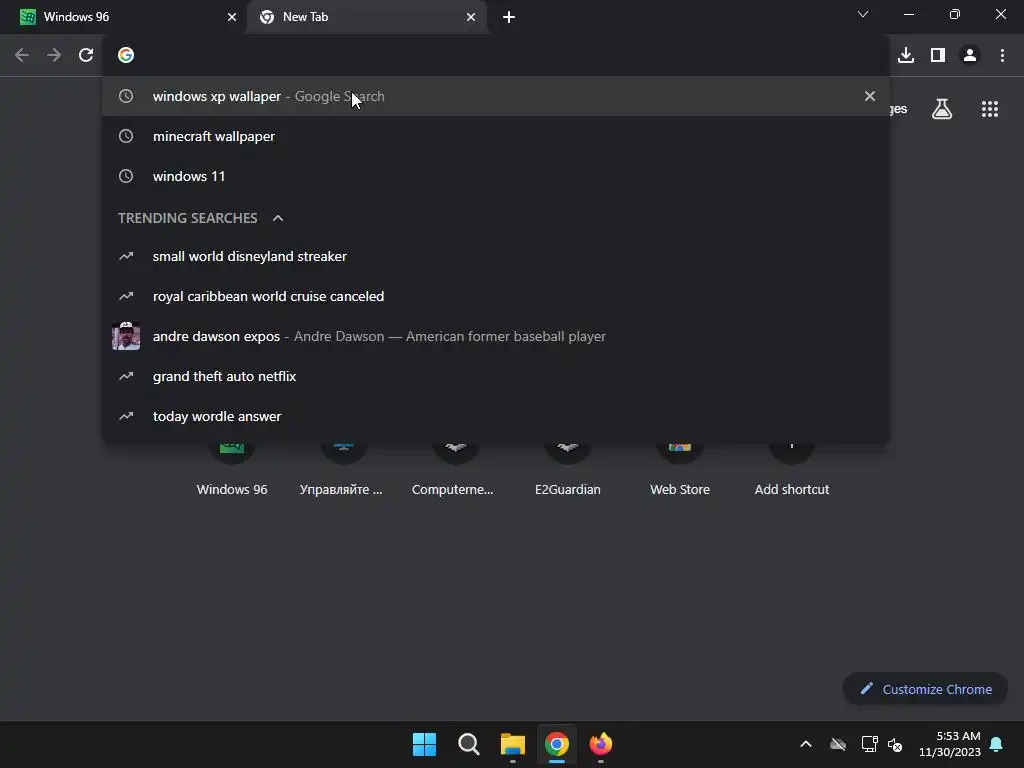The width and height of the screenshot is (1024, 768).
Task: Click the OneDrive cloud tray icon
Action: point(838,744)
